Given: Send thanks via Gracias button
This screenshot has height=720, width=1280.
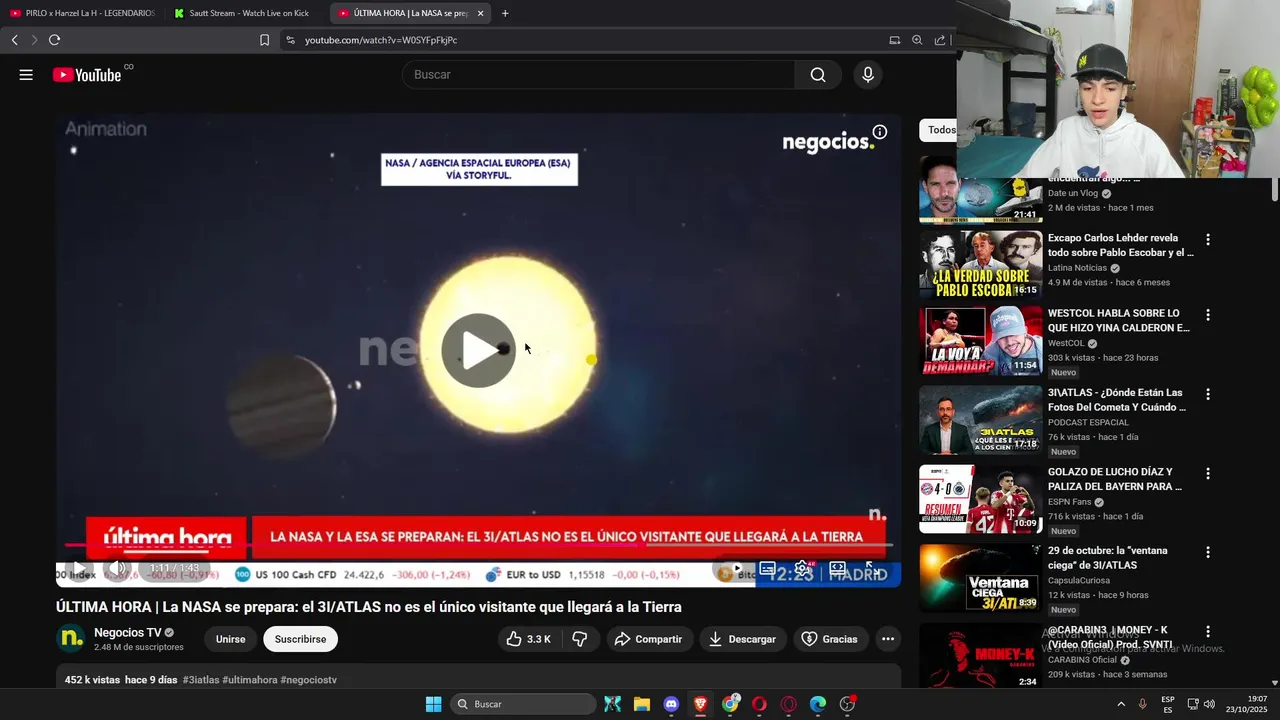Looking at the screenshot, I should 830,639.
